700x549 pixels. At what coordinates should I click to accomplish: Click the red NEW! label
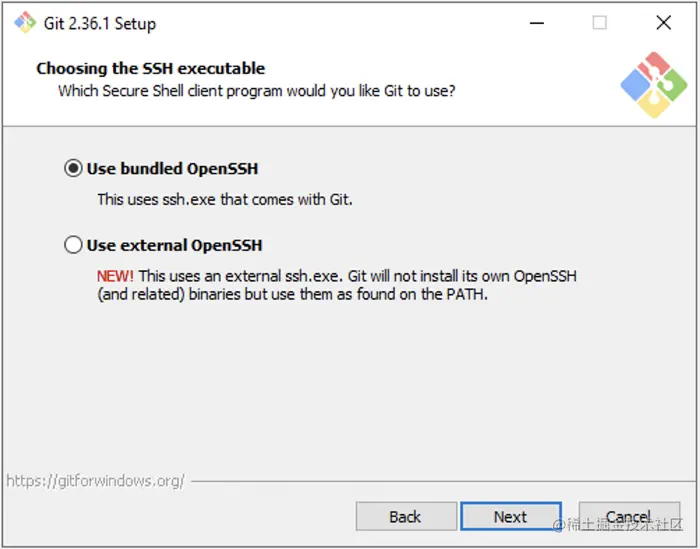click(x=115, y=276)
